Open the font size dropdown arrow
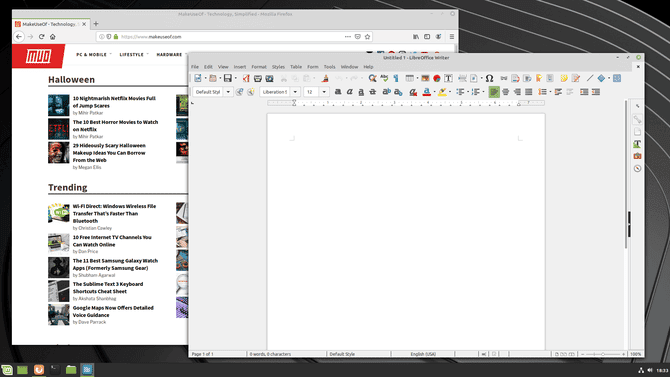 (x=324, y=92)
